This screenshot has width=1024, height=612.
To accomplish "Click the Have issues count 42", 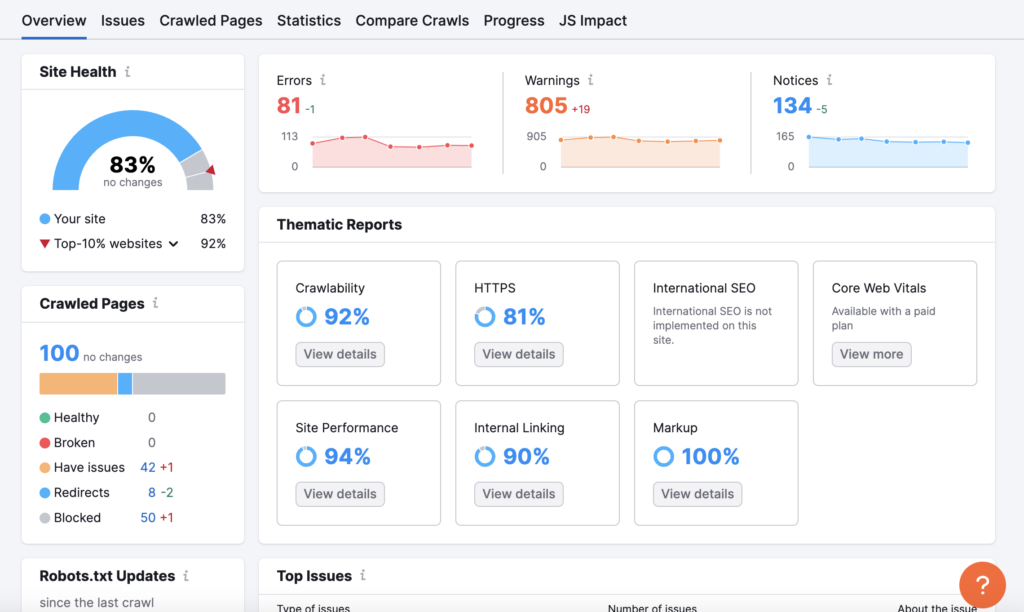I will (148, 468).
